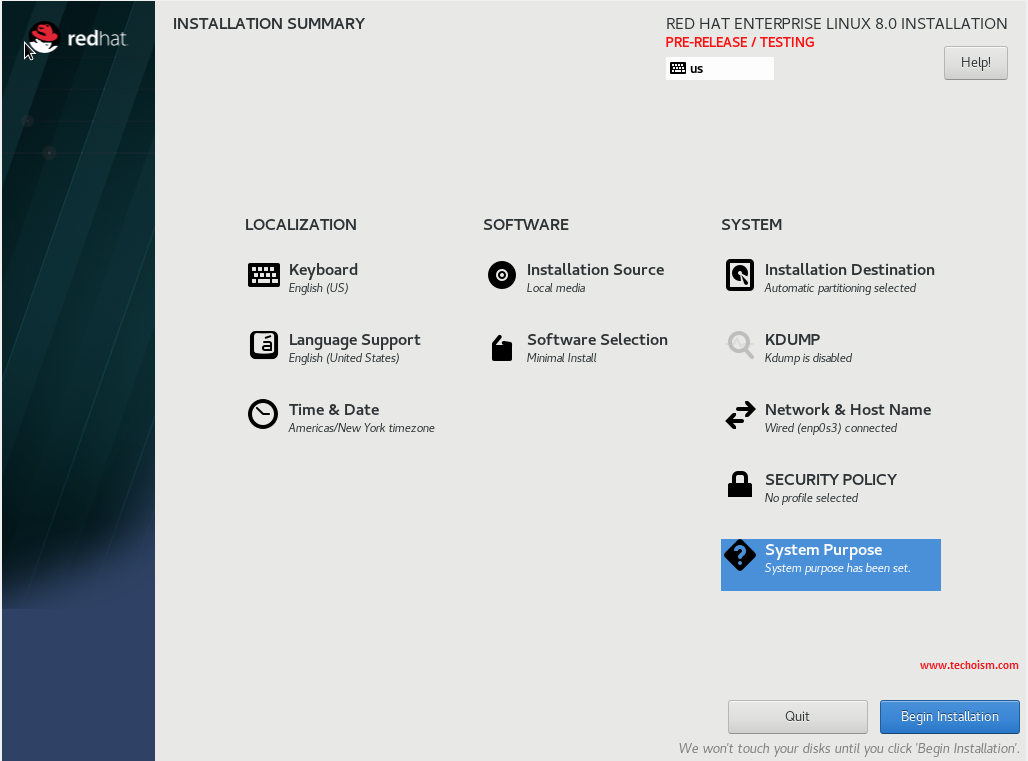Click 'Wired (enp0s3) connected' status text
The height and width of the screenshot is (761, 1028).
pyautogui.click(x=831, y=428)
